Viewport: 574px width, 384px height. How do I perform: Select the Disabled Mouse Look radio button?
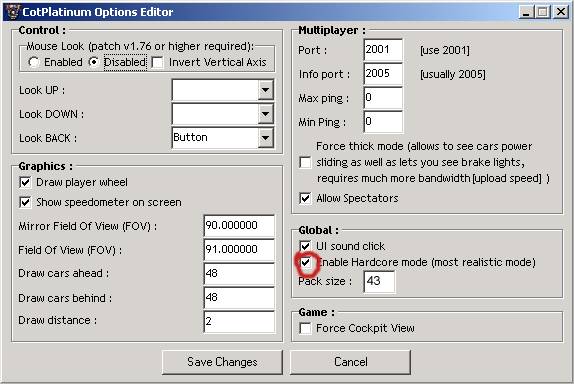click(x=94, y=62)
